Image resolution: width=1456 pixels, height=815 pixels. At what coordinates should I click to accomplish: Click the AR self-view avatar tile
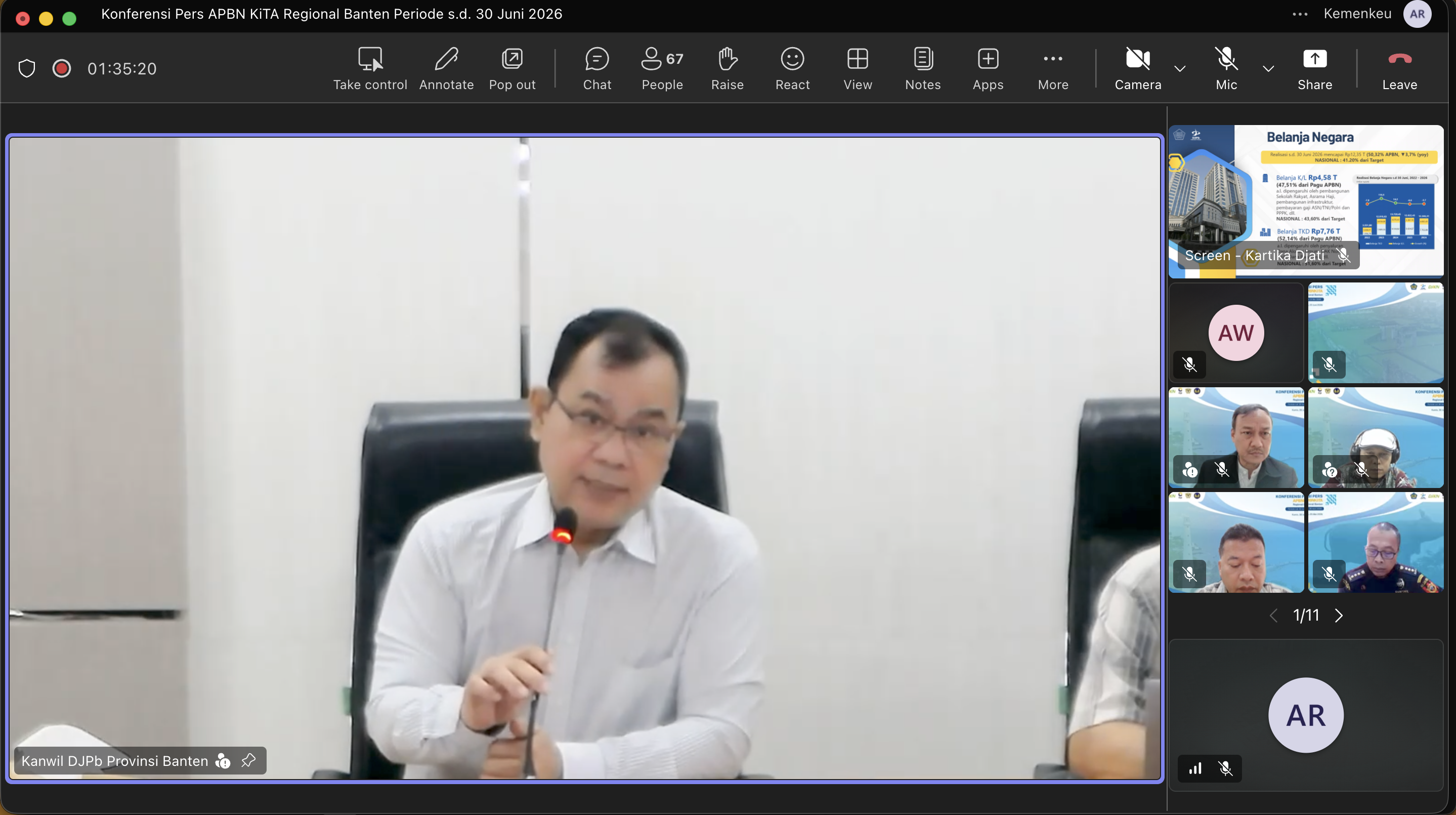coord(1306,715)
